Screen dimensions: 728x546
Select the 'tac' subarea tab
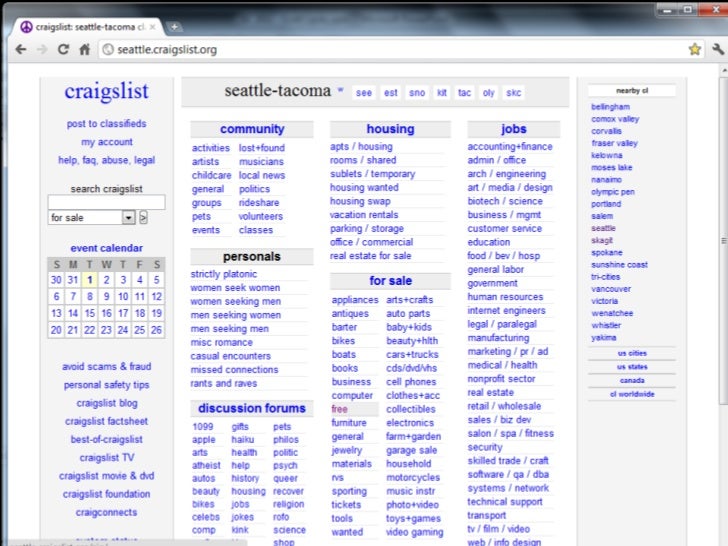coord(464,93)
